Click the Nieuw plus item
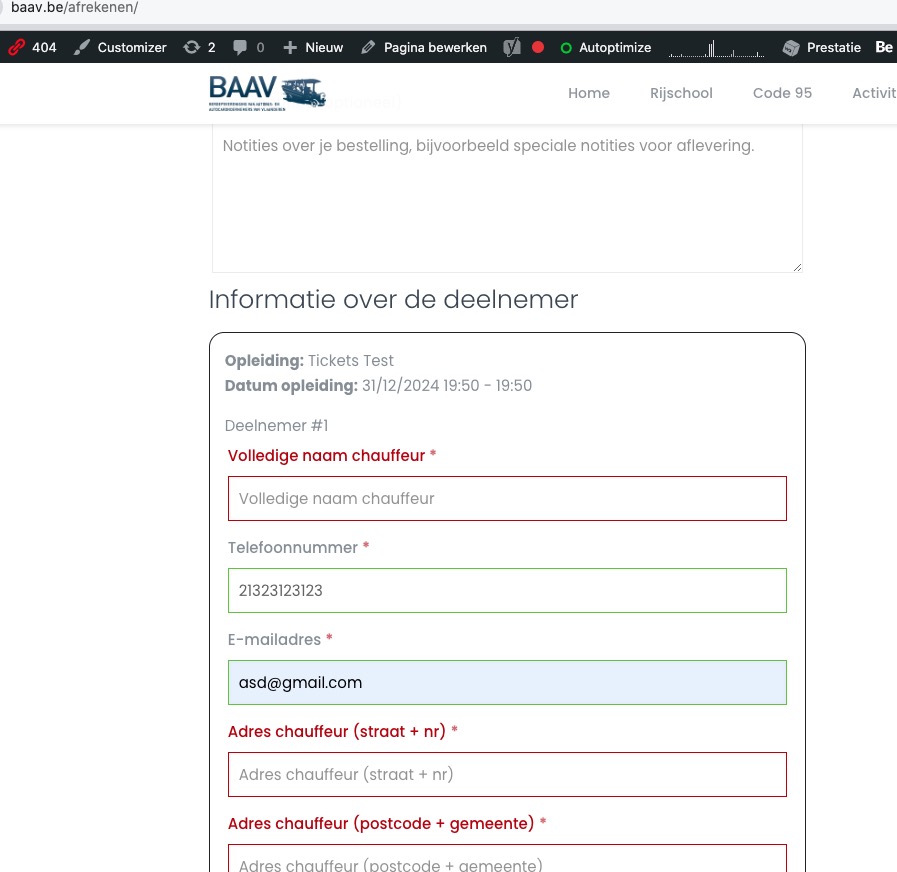 tap(313, 47)
